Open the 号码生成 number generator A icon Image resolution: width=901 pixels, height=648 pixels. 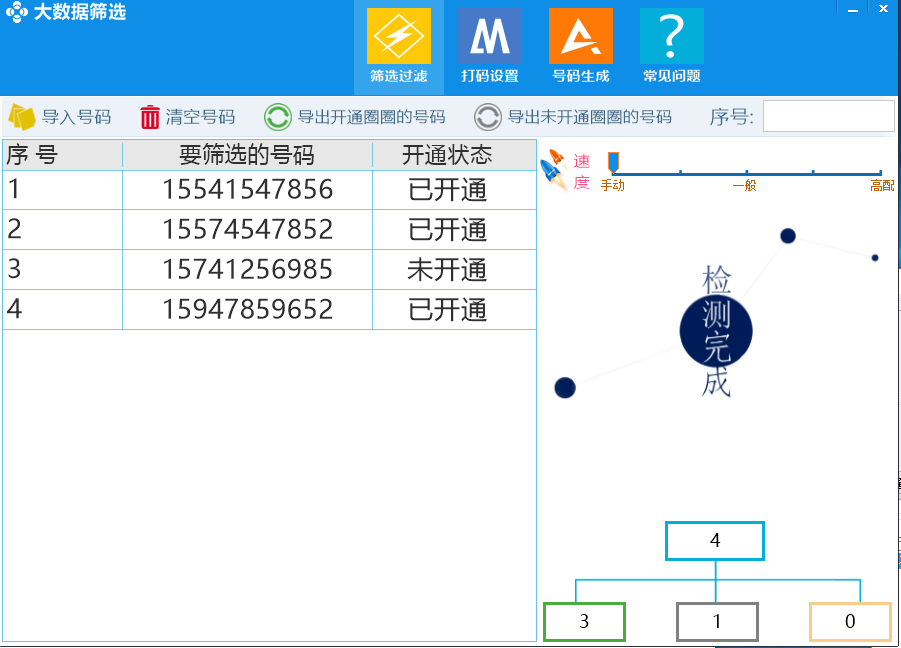click(x=580, y=38)
